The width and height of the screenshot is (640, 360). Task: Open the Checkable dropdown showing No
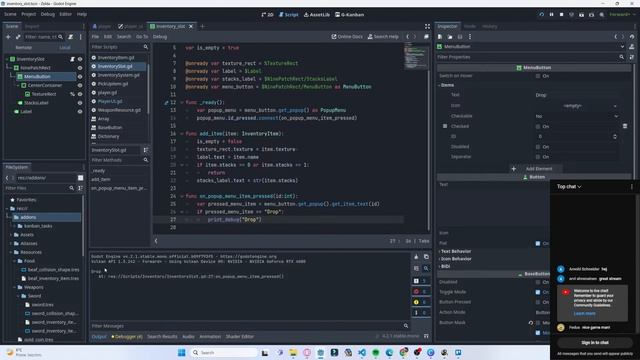[576, 116]
